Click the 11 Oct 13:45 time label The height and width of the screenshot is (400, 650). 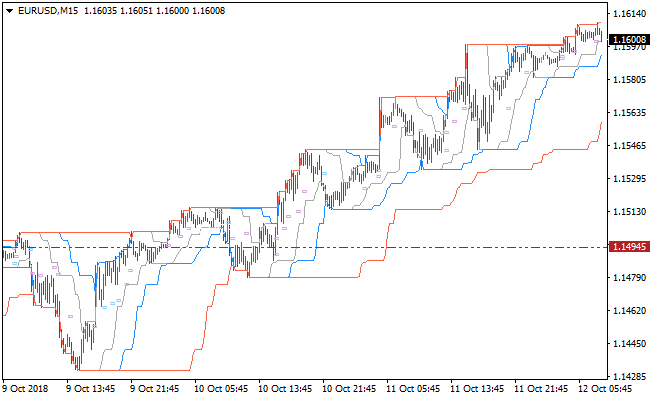tap(478, 389)
